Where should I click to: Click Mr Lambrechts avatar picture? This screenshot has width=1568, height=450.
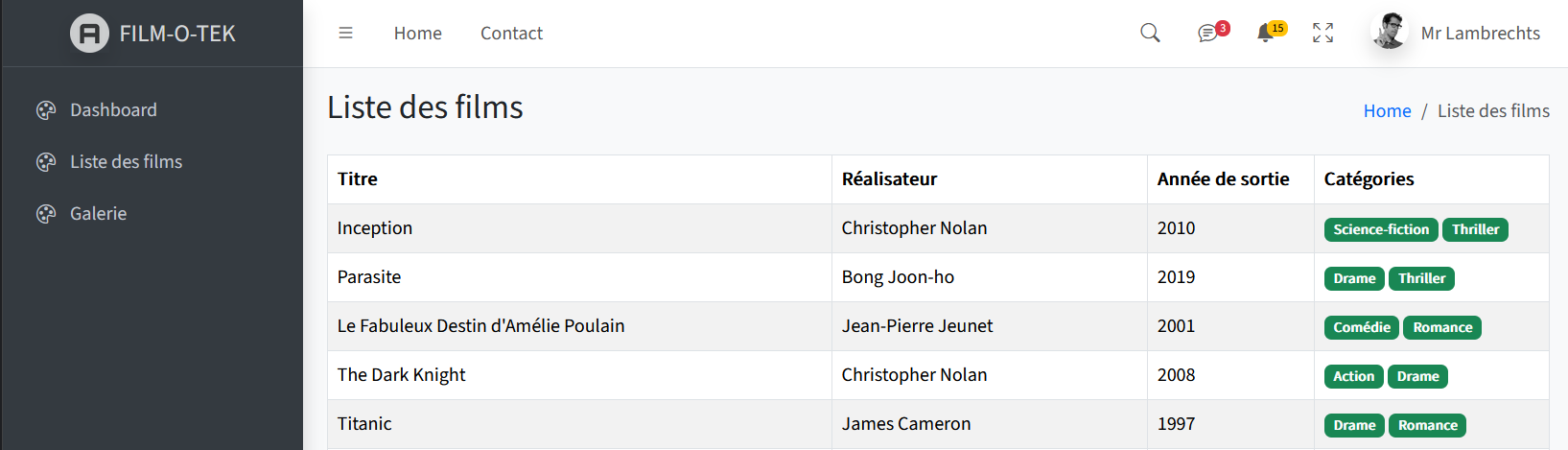tap(1390, 32)
